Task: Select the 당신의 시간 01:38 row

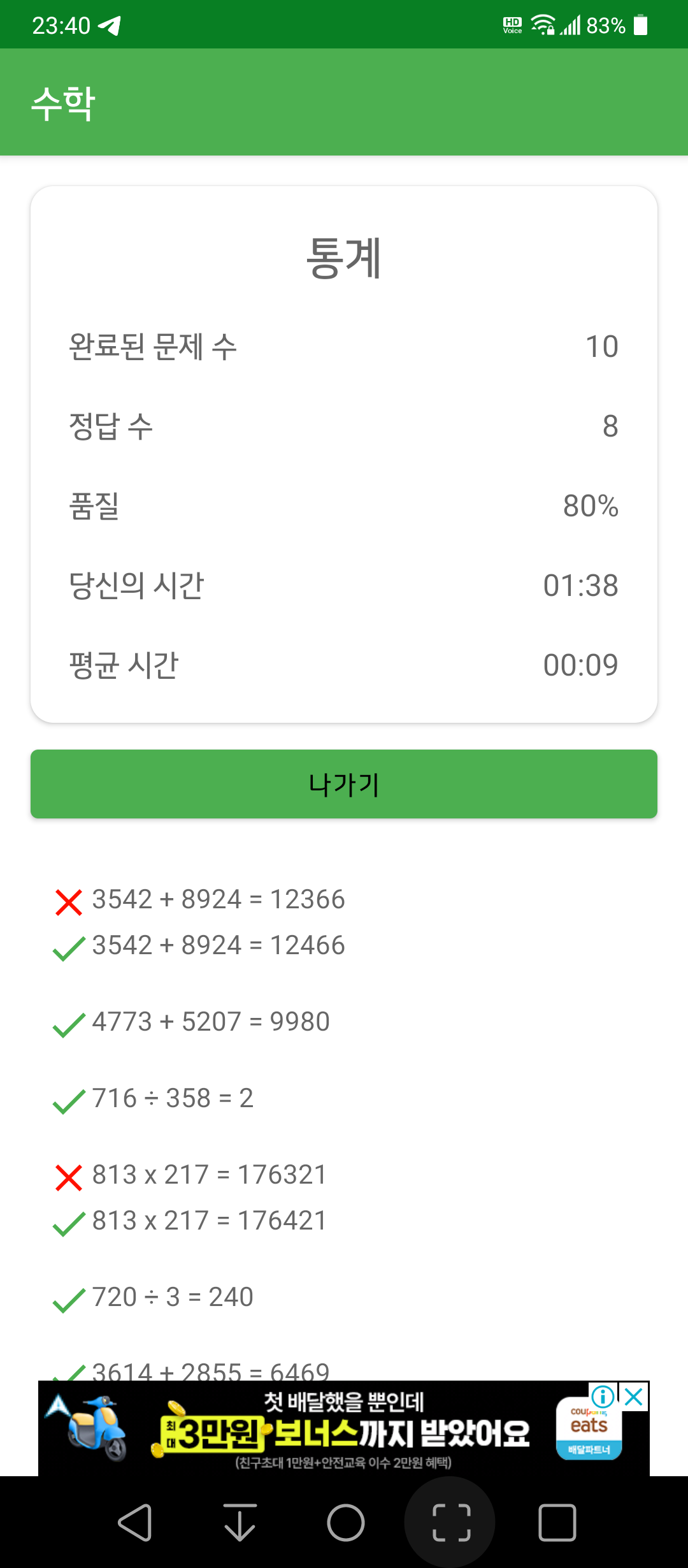Action: [344, 586]
